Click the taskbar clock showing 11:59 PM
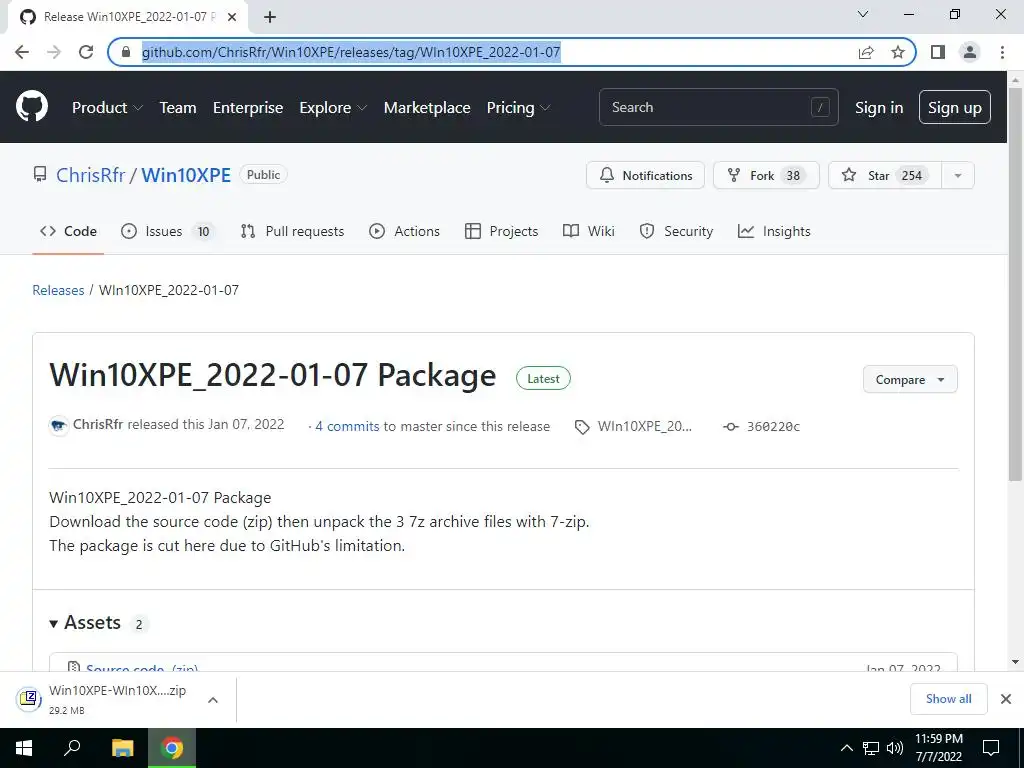 [x=938, y=748]
